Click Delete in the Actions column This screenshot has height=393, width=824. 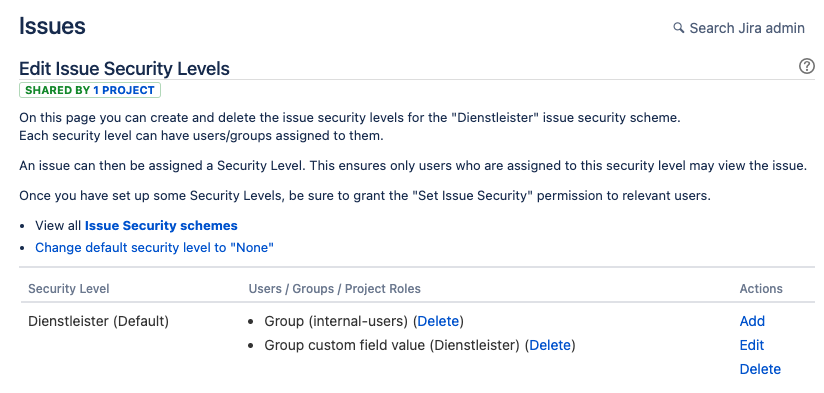click(760, 369)
